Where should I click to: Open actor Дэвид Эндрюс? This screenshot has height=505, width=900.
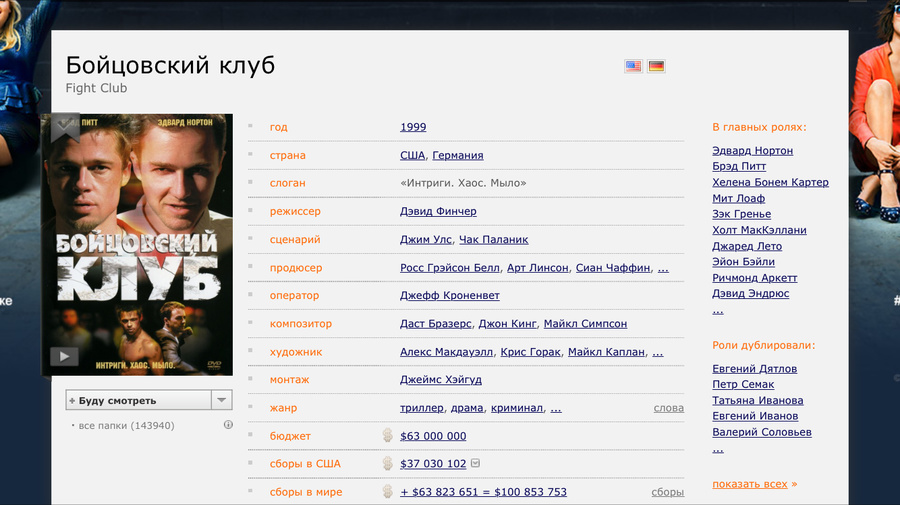point(751,293)
